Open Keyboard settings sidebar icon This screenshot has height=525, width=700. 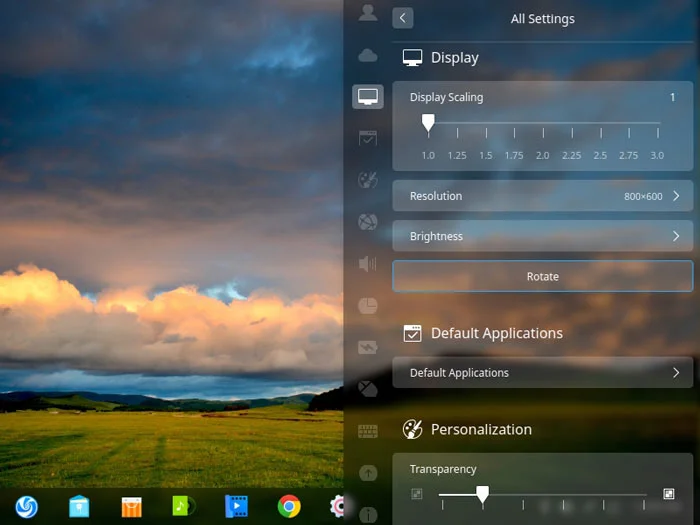pos(368,431)
